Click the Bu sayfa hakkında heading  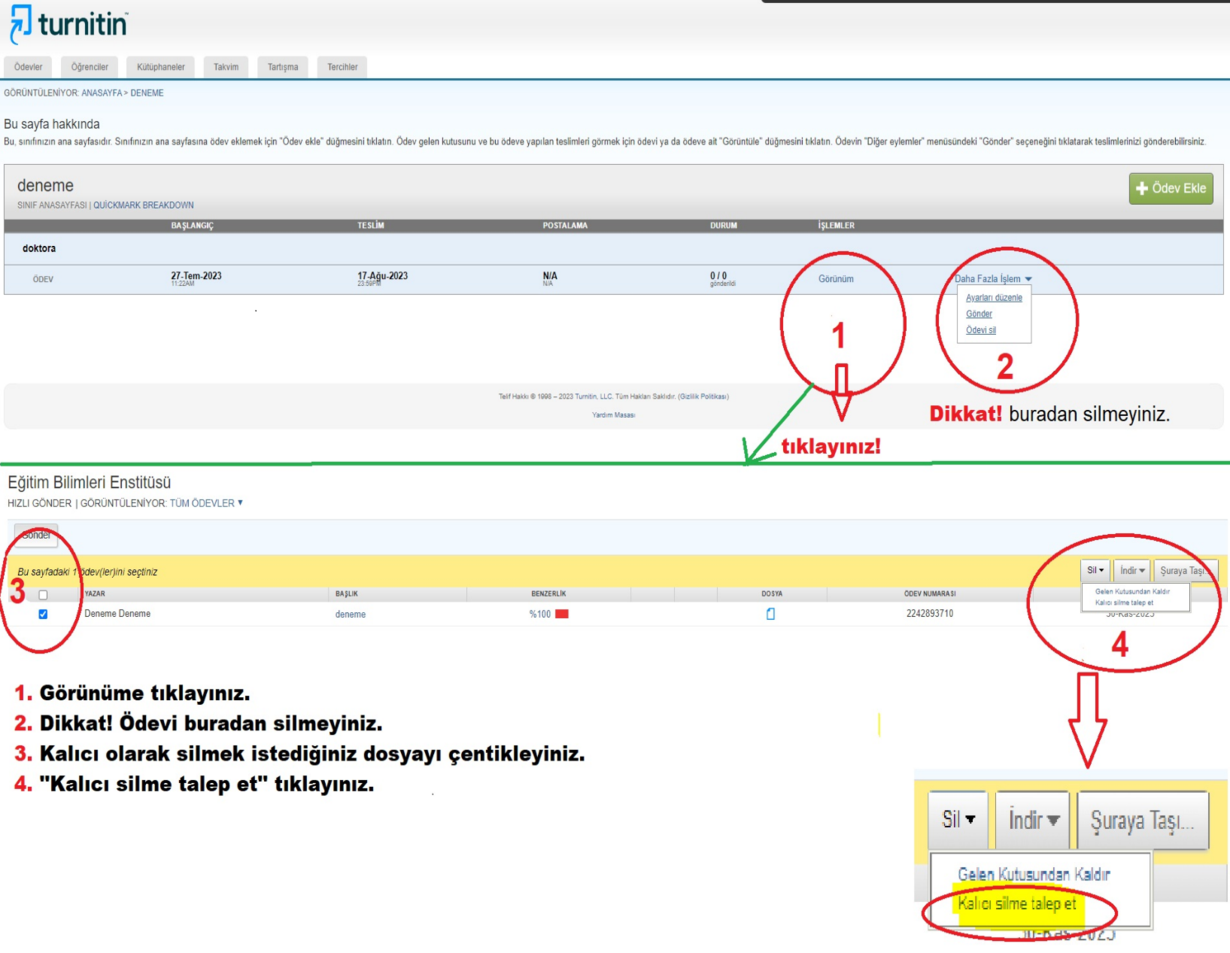point(52,124)
